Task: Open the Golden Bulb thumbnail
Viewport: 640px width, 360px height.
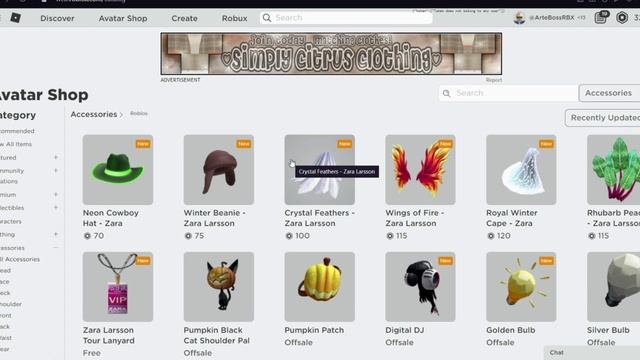Action: 521,287
